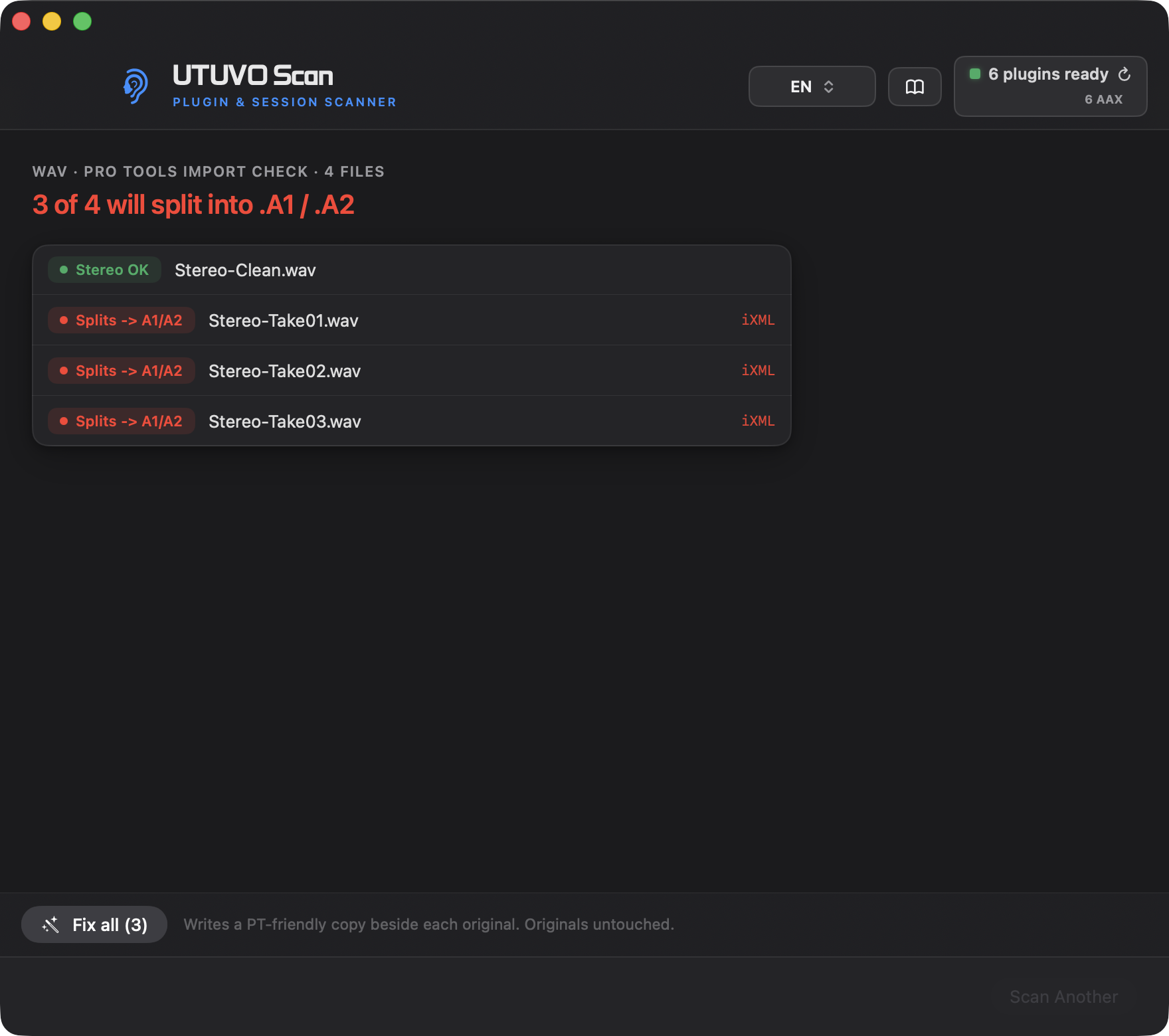Click the Splits badge for Stereo-Take02.wav
The width and height of the screenshot is (1169, 1036).
(121, 371)
